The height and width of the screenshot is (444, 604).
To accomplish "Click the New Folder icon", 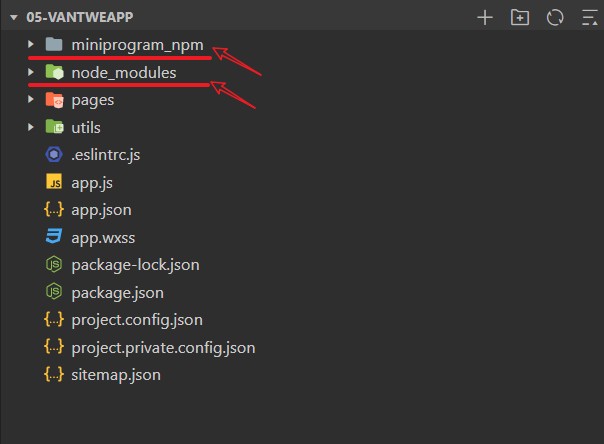I will coord(519,17).
